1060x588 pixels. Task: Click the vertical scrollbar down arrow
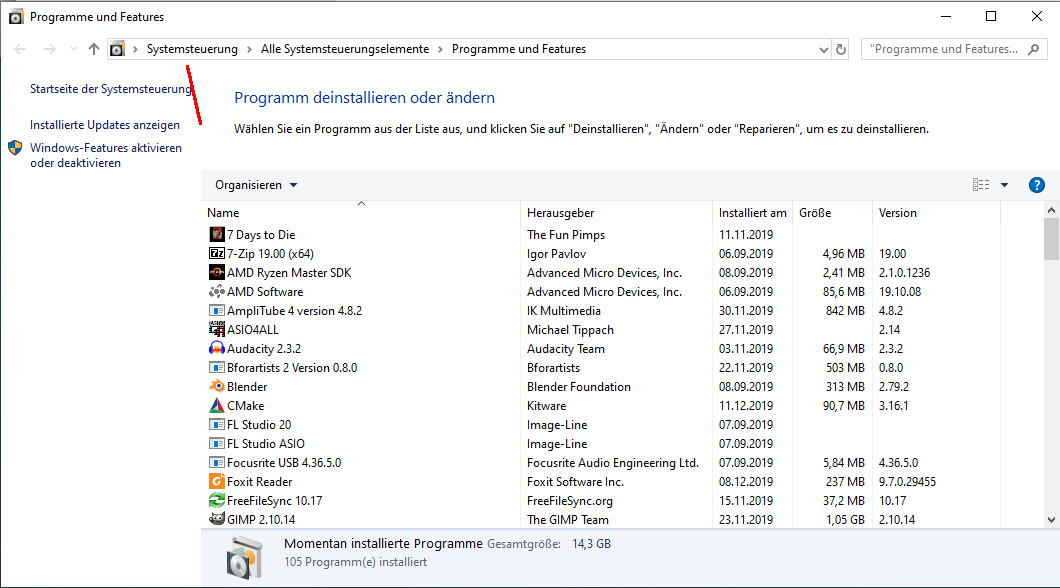pos(1051,520)
